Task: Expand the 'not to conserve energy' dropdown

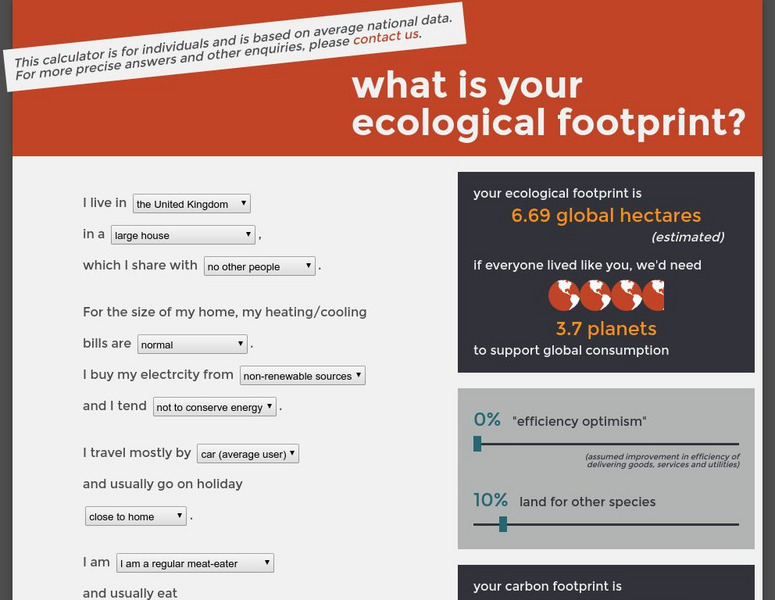Action: (215, 407)
